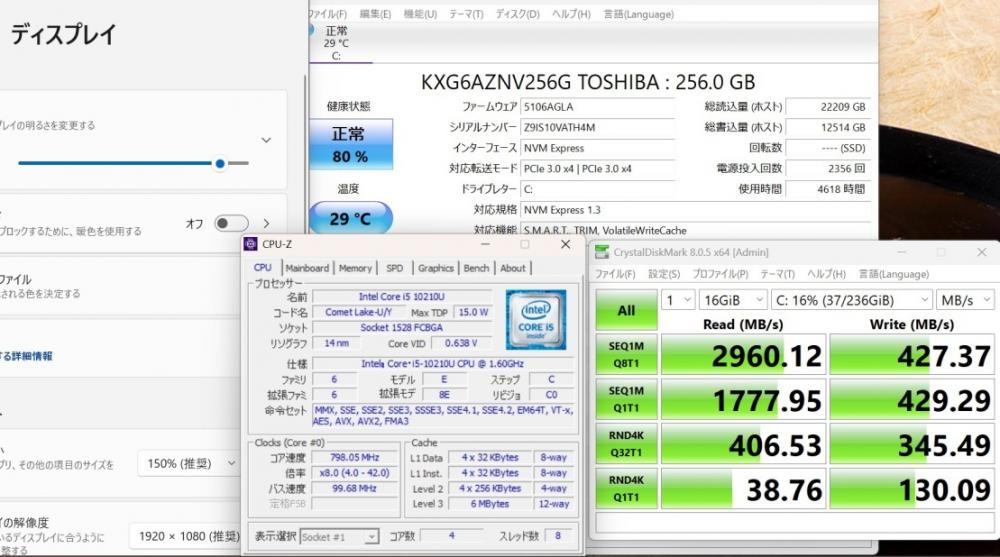The height and width of the screenshot is (557, 1000).
Task: Click the Intel Core i5 10210U name field
Action: (402, 297)
